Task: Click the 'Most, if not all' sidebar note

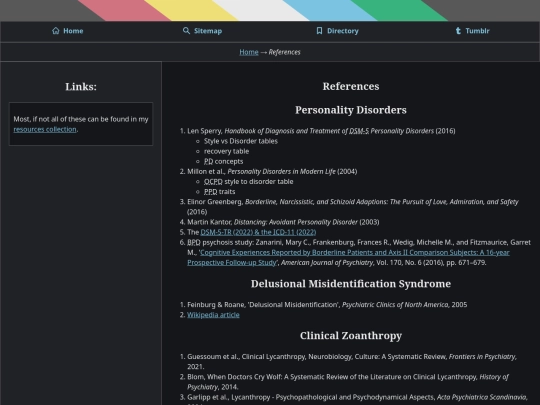Action: 81,124
